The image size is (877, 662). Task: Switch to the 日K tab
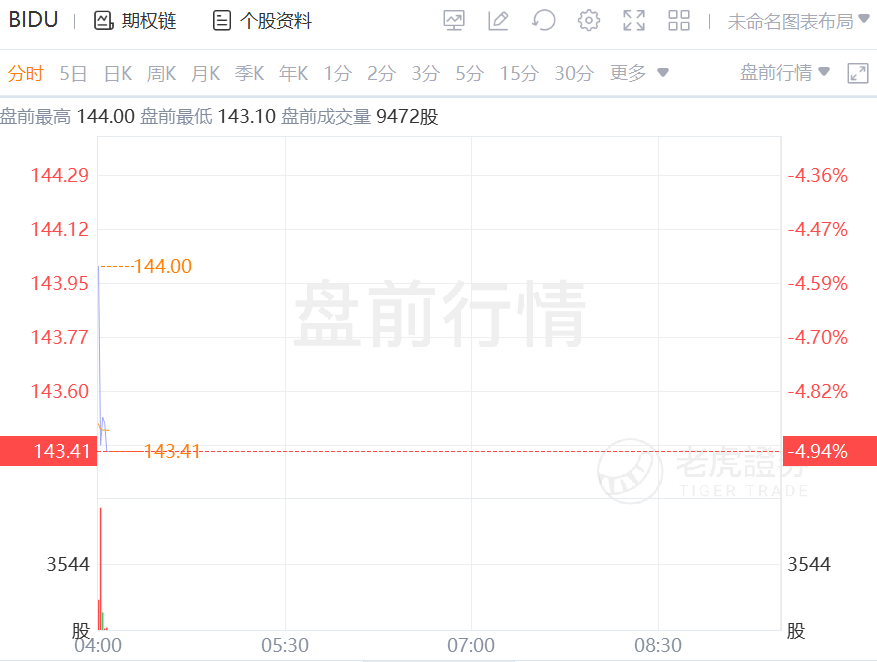pyautogui.click(x=118, y=73)
